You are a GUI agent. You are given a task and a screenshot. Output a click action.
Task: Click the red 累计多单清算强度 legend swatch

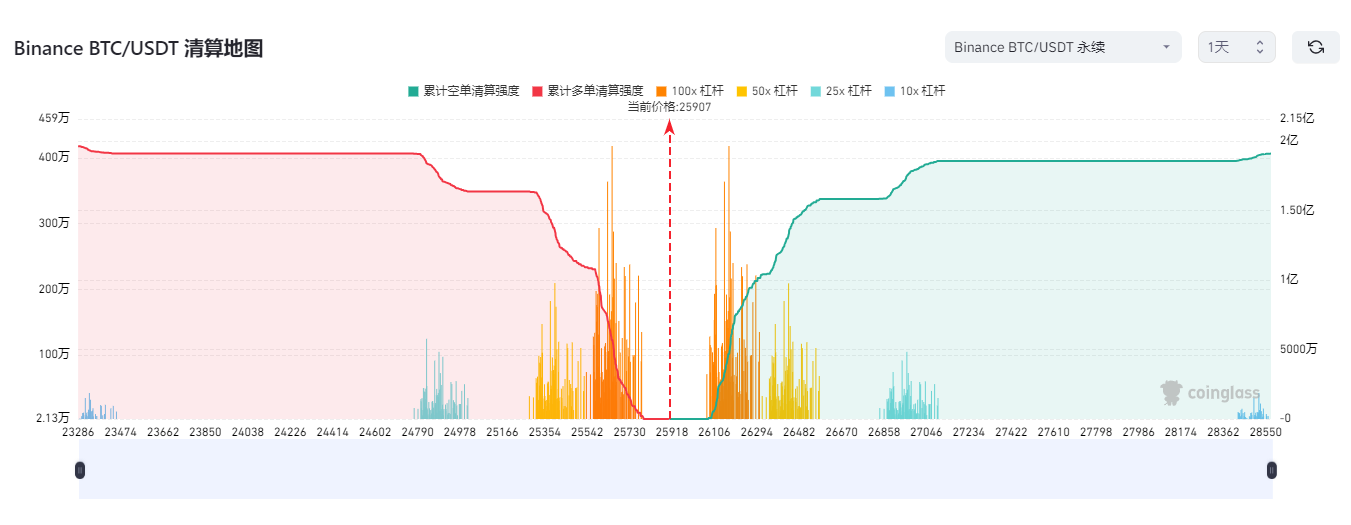point(537,91)
